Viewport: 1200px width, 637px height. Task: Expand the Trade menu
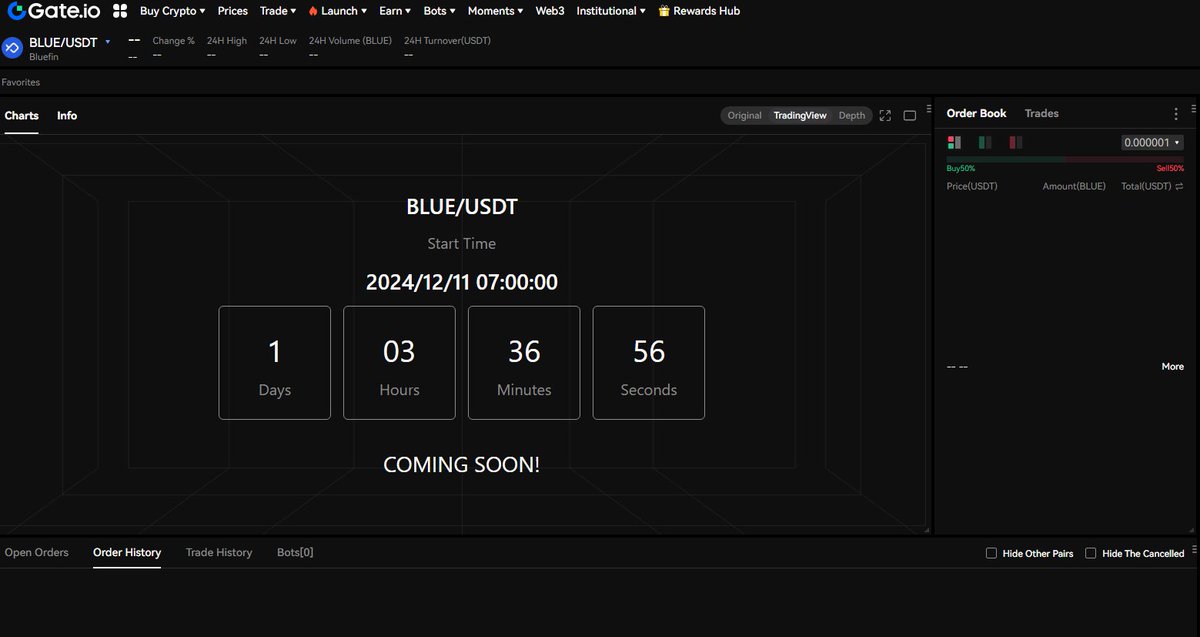tap(278, 11)
